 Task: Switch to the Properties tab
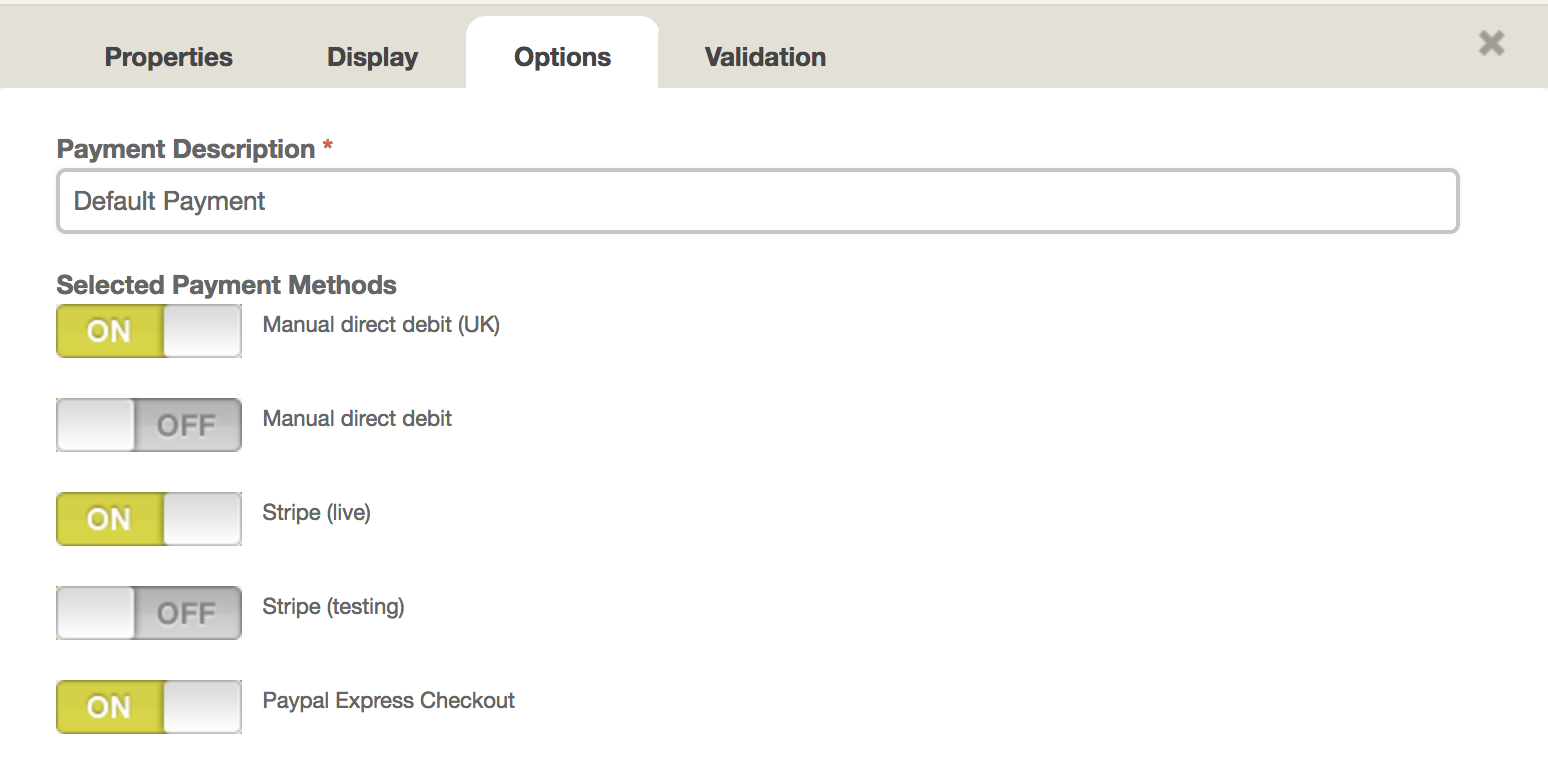click(x=169, y=57)
